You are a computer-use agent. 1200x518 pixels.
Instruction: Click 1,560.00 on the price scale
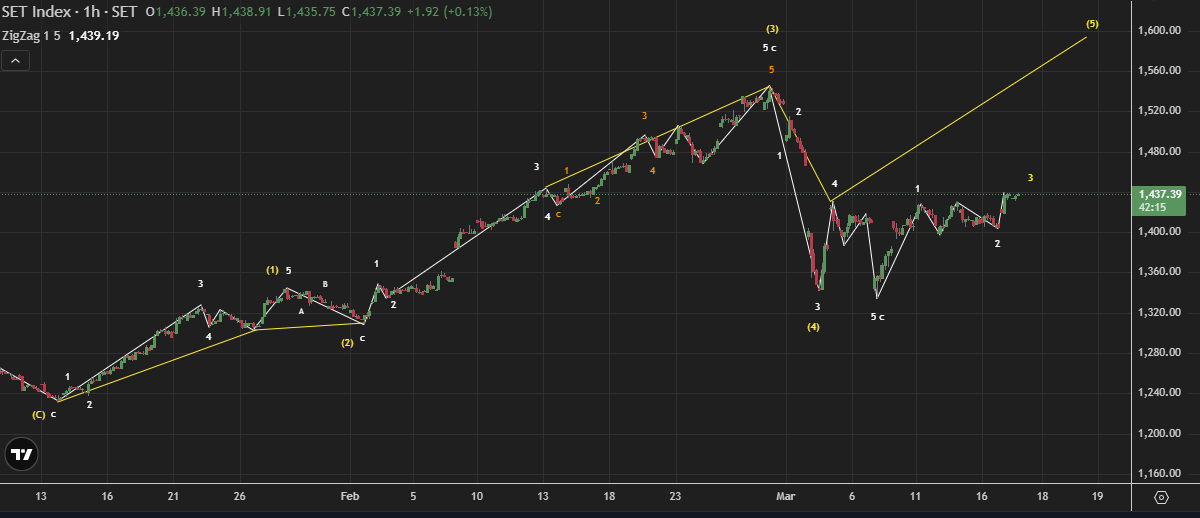(1160, 71)
